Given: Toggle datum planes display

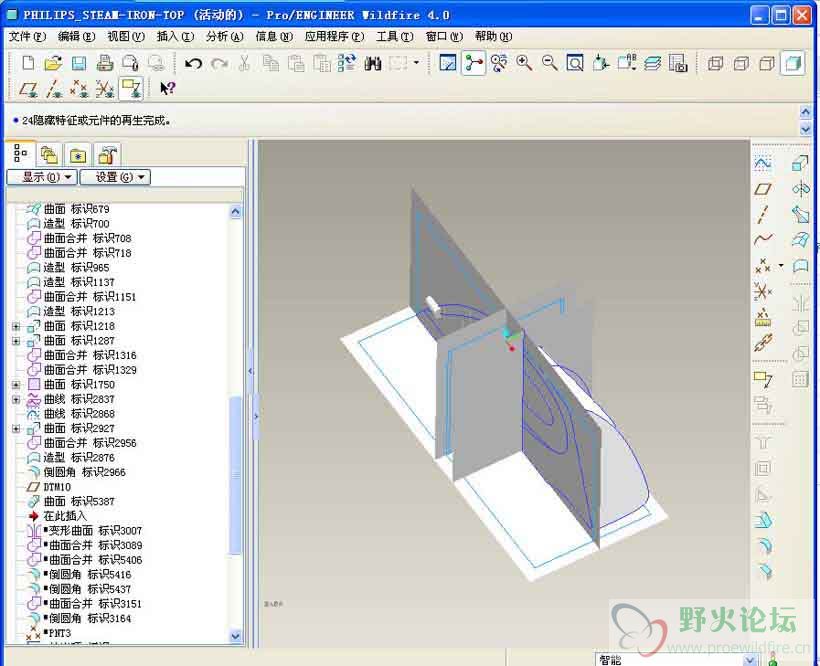Looking at the screenshot, I should pos(28,88).
